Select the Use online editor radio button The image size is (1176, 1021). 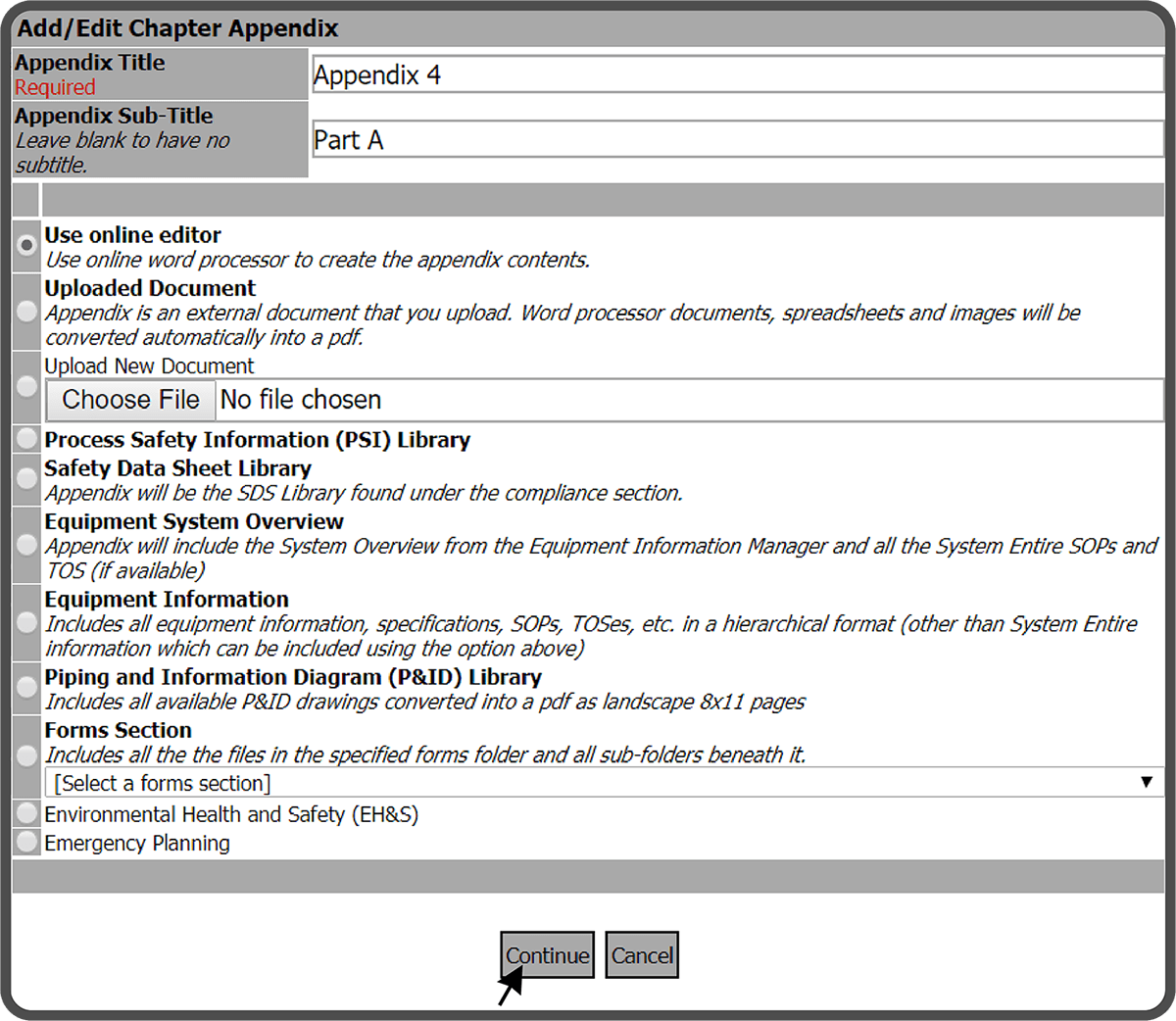point(26,245)
